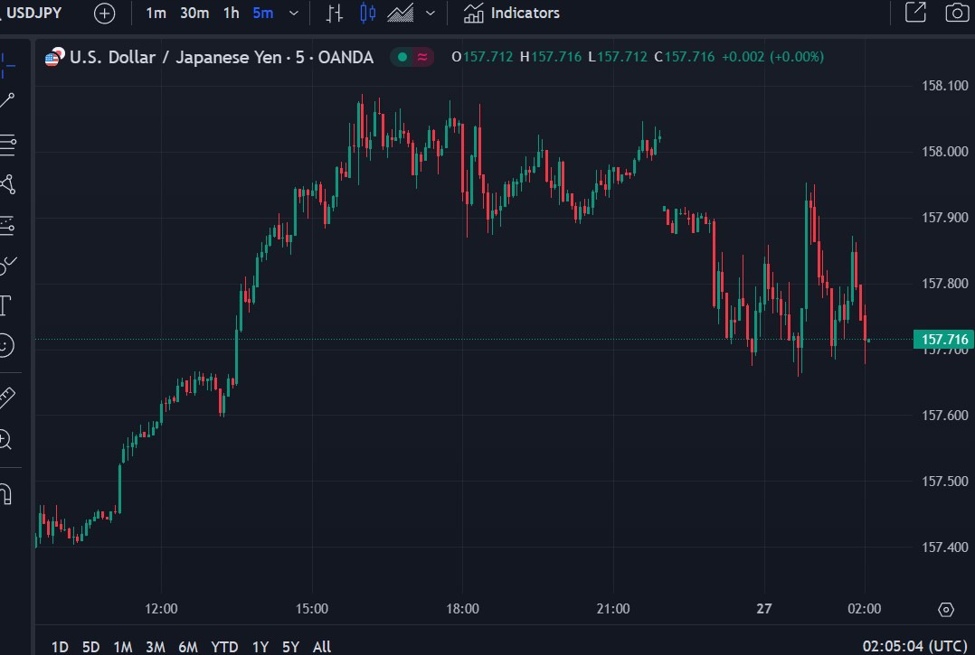Viewport: 975px width, 655px height.
Task: Open the chart type dropdown chevron
Action: [429, 13]
